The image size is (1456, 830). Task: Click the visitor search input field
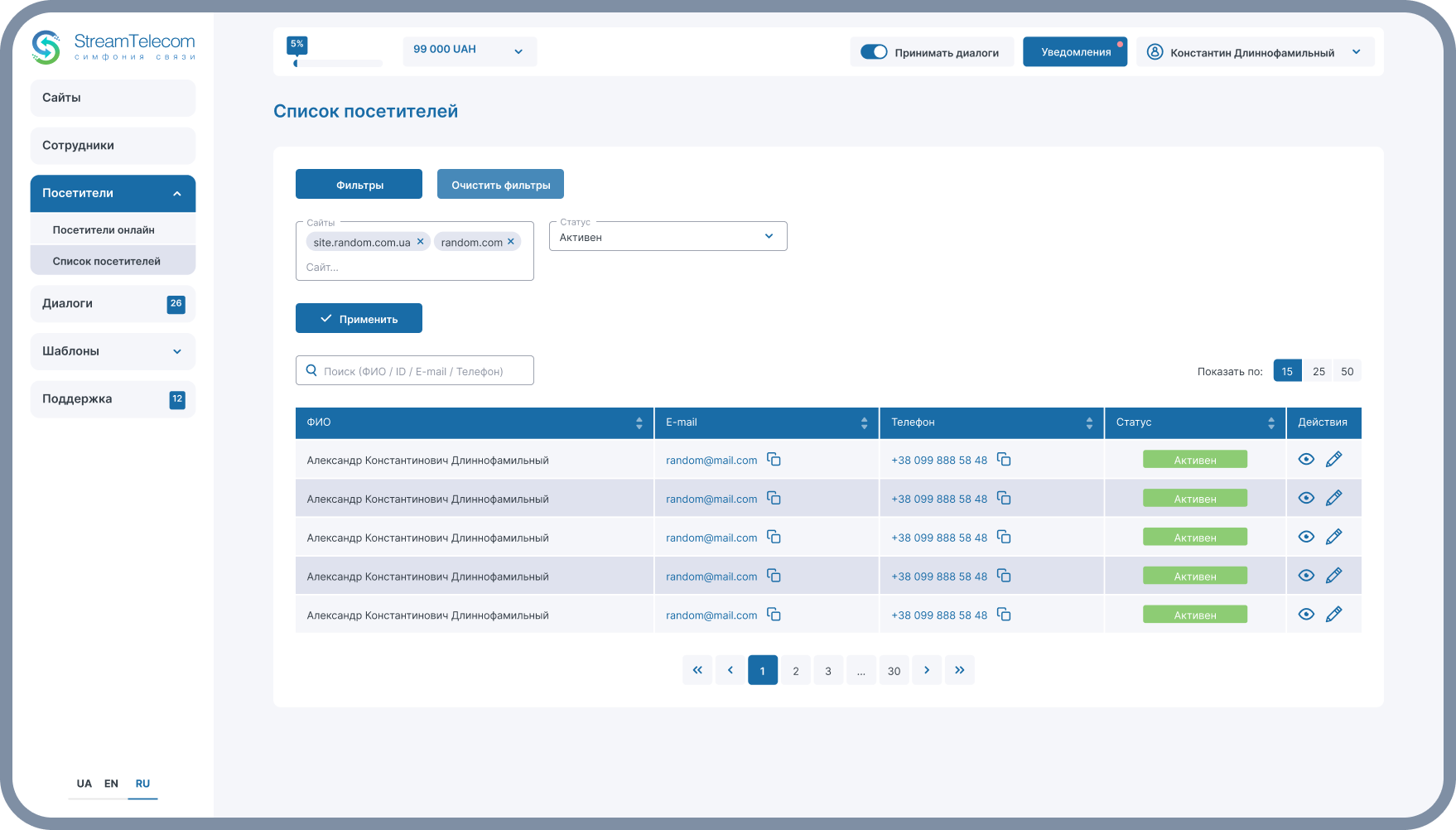[x=414, y=371]
